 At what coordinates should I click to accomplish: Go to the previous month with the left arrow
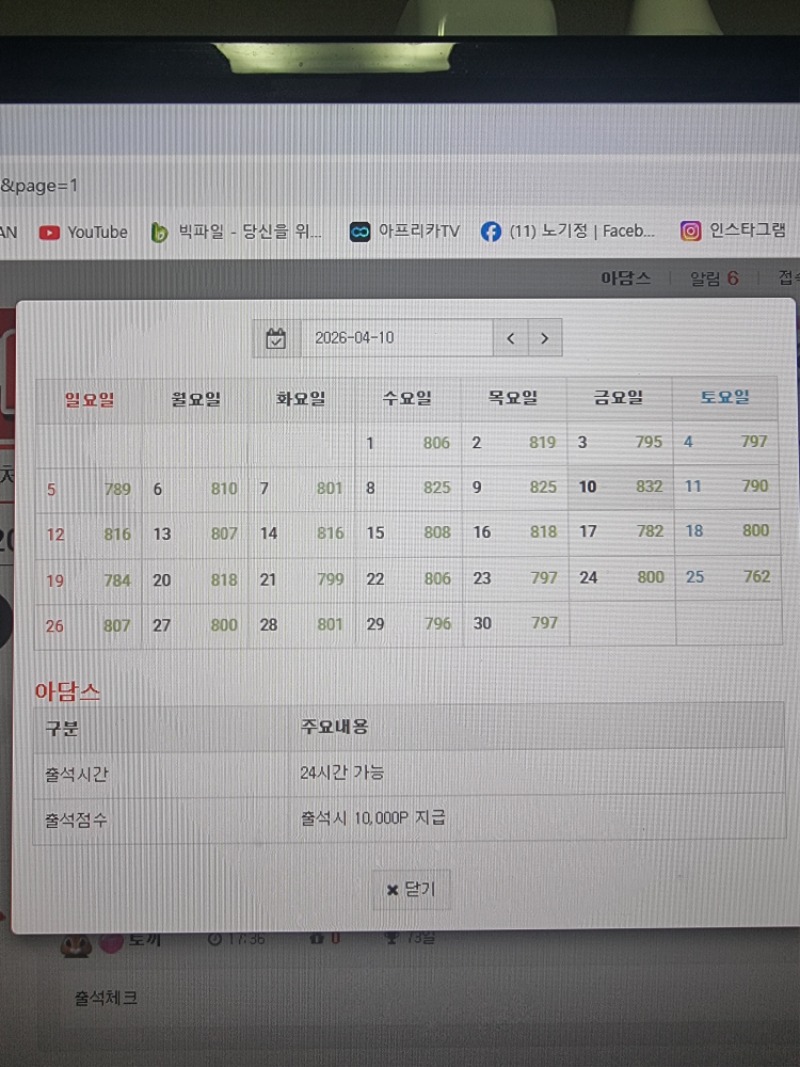point(510,339)
